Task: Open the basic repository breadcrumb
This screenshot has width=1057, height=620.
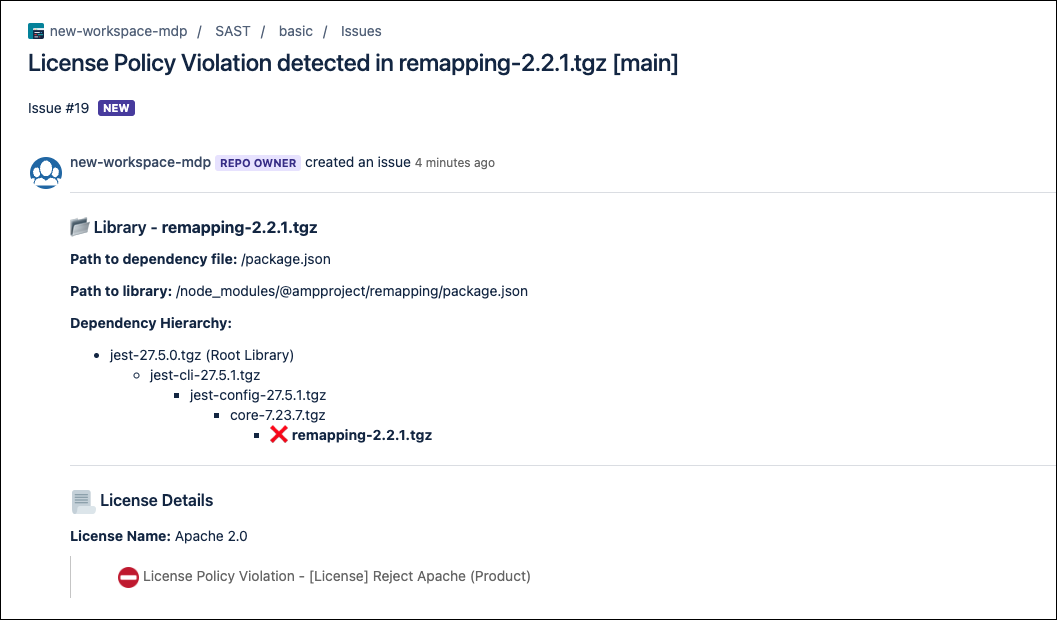Action: (x=295, y=31)
